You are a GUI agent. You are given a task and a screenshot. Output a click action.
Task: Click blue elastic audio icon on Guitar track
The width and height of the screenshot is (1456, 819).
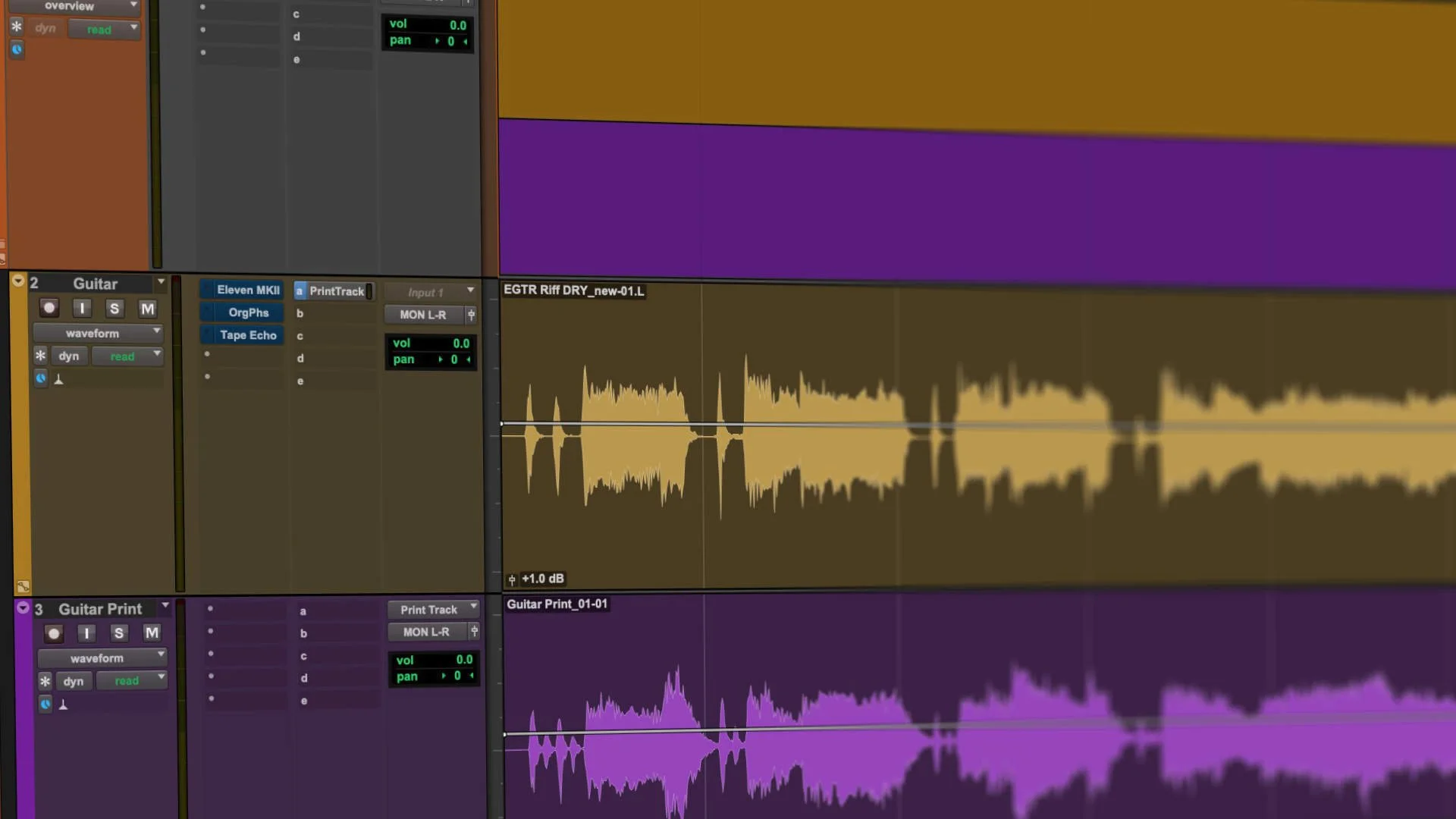coord(41,378)
